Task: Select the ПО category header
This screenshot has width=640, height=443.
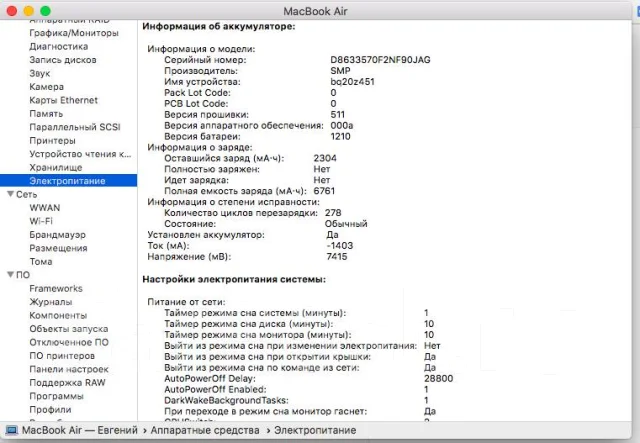Action: [23, 275]
